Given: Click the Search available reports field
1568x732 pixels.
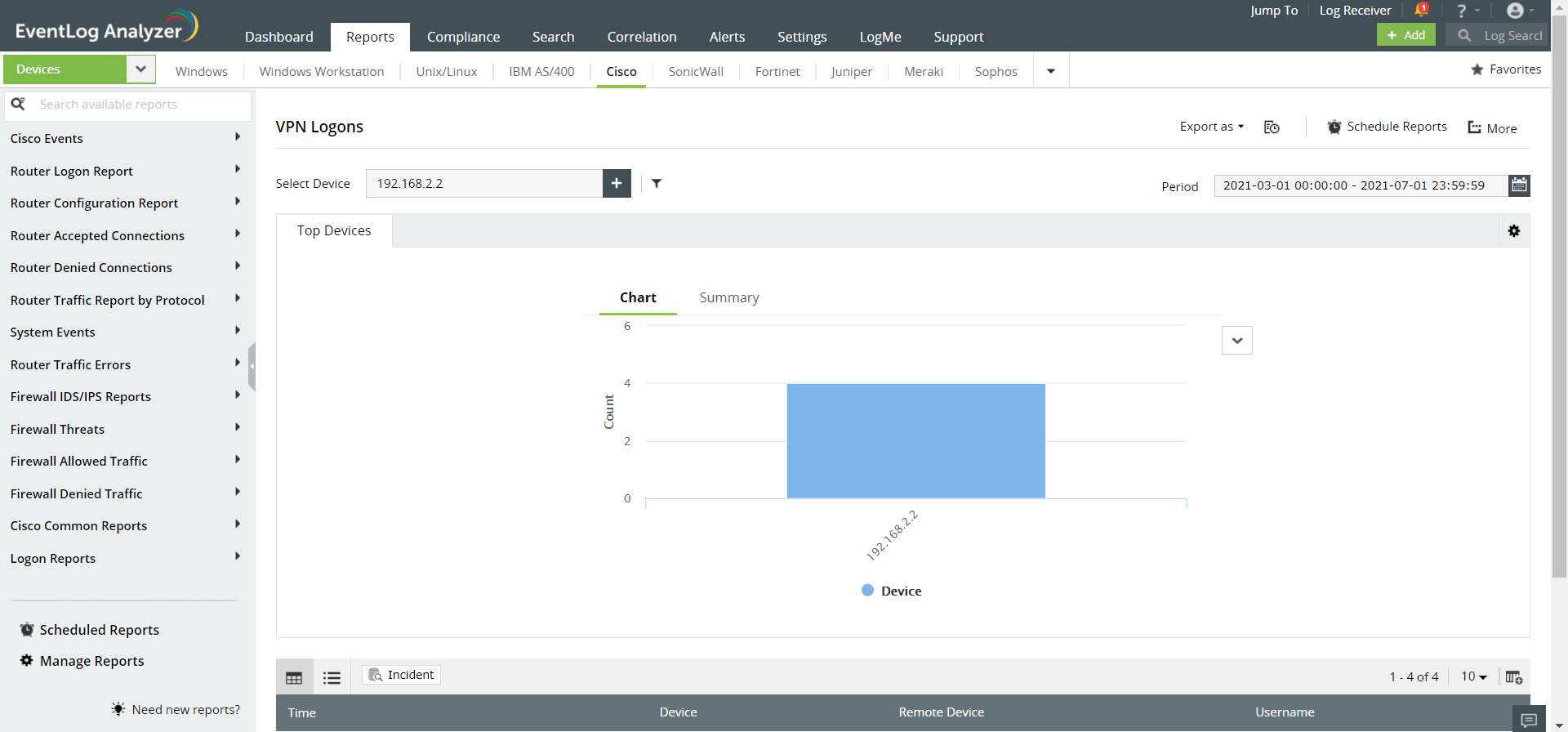Looking at the screenshot, I should (128, 105).
